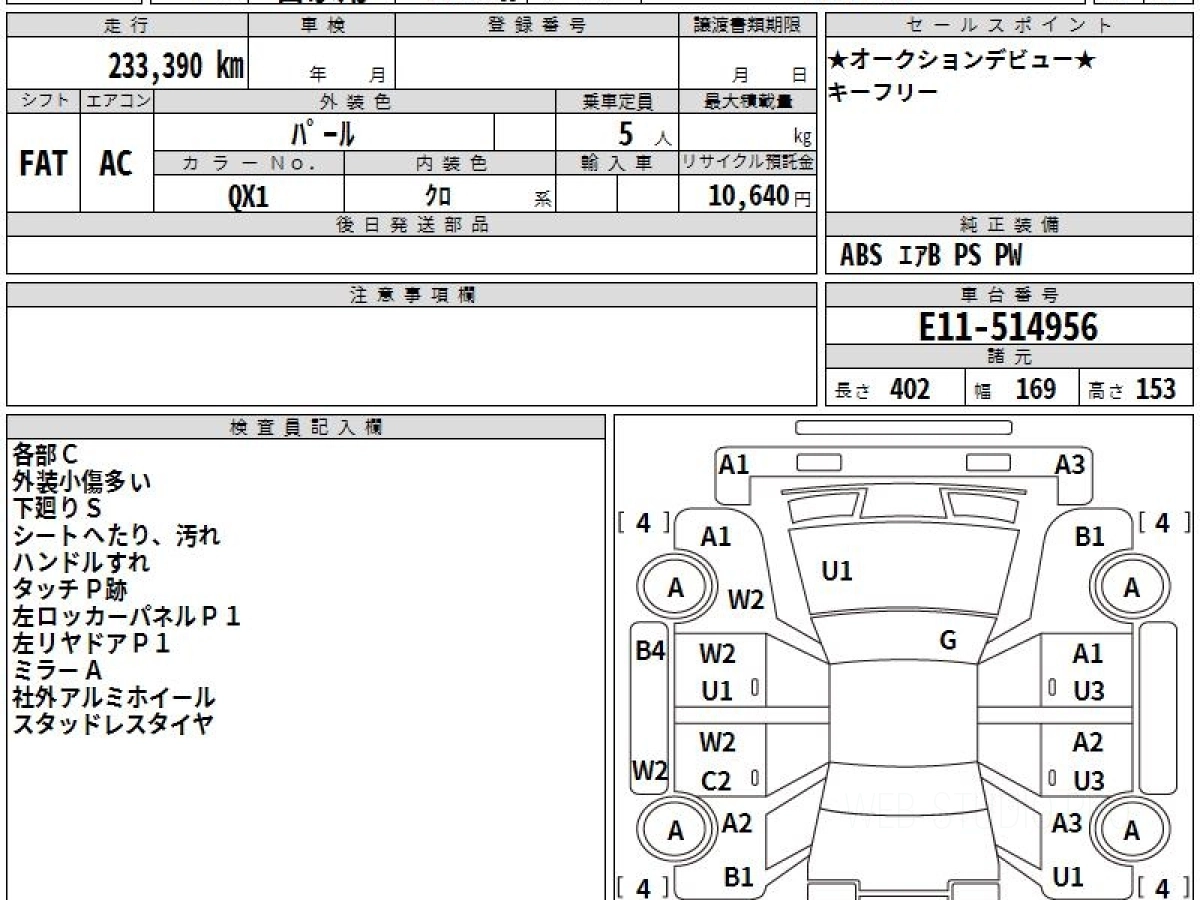The width and height of the screenshot is (1200, 900).
Task: Click the キーフリー sales point line
Action: [883, 92]
